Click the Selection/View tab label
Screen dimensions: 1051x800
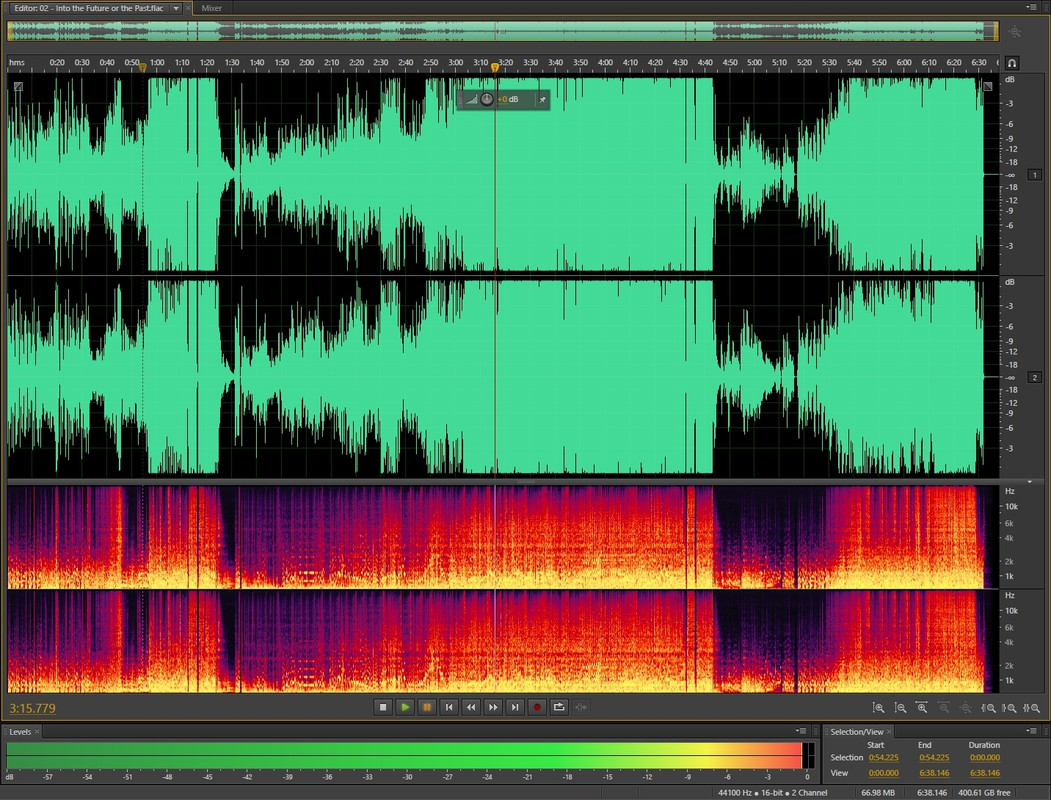point(857,732)
